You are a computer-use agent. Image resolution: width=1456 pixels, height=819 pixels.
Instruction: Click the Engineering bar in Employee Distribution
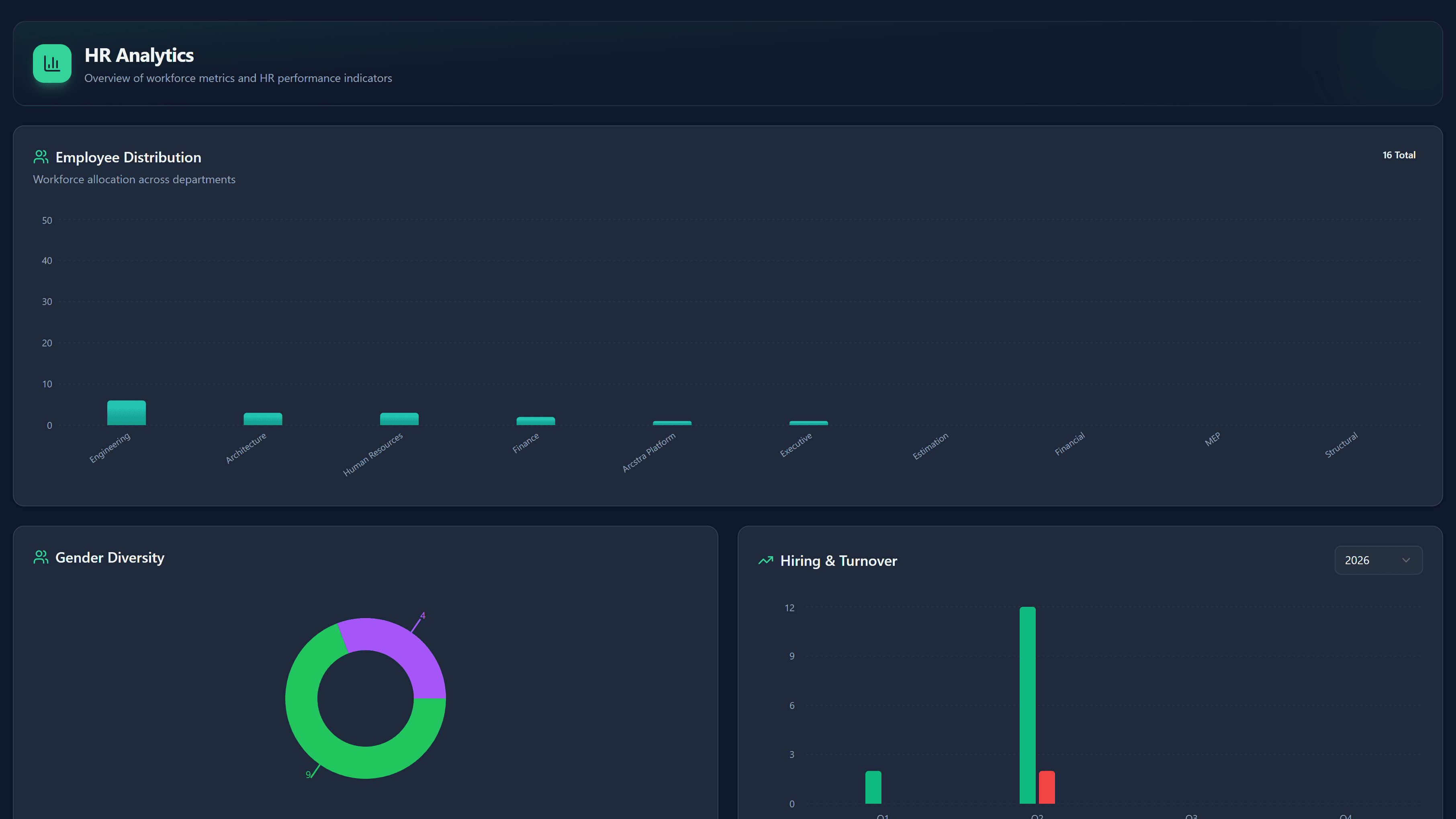pos(127,413)
